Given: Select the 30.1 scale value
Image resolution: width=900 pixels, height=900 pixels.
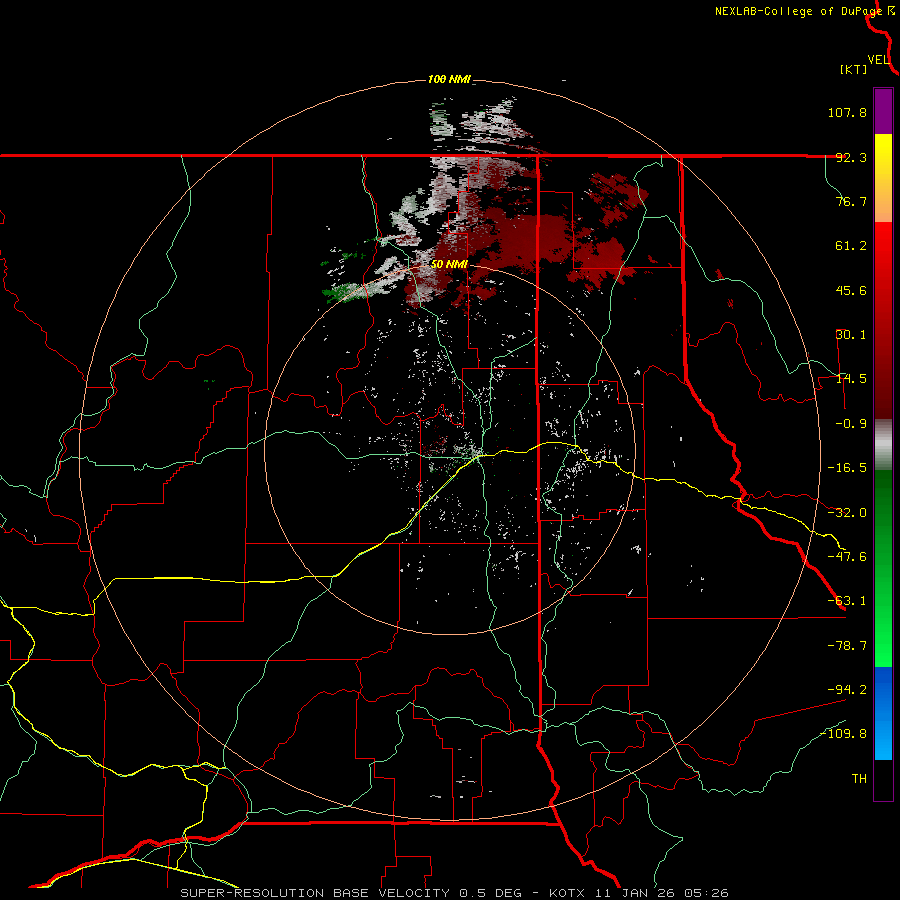Looking at the screenshot, I should (x=851, y=335).
